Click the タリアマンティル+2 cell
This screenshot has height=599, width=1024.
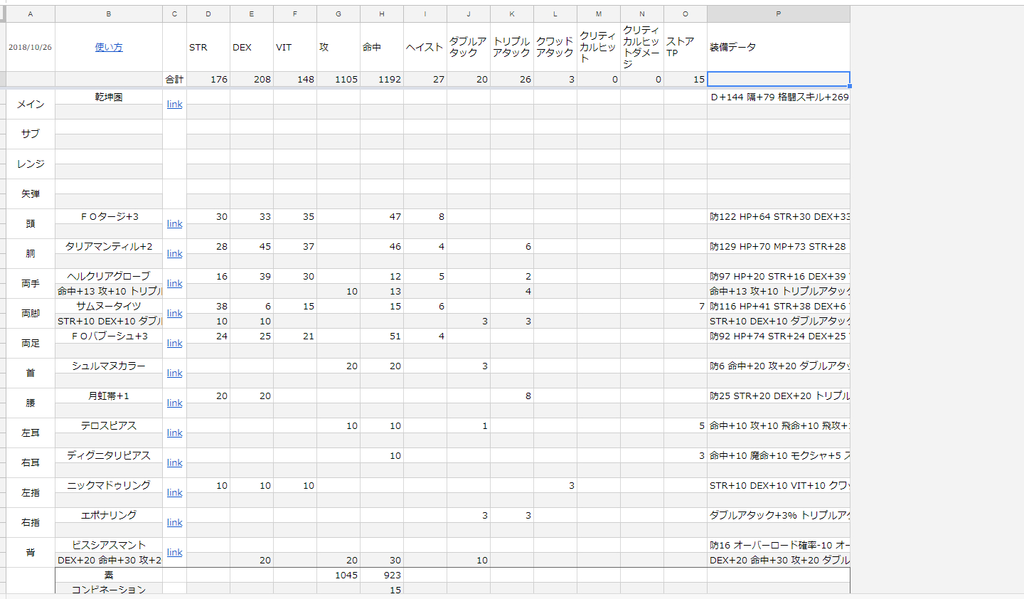tap(108, 246)
